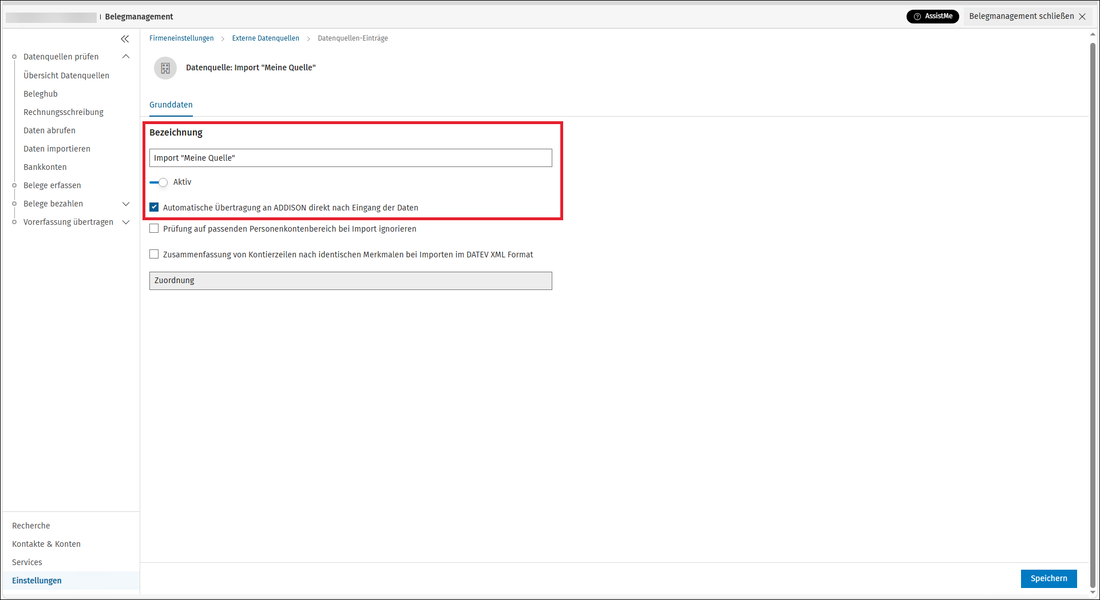Viewport: 1100px width, 600px height.
Task: Click the Datenquellen-Einträge breadcrumb text
Action: pyautogui.click(x=353, y=39)
